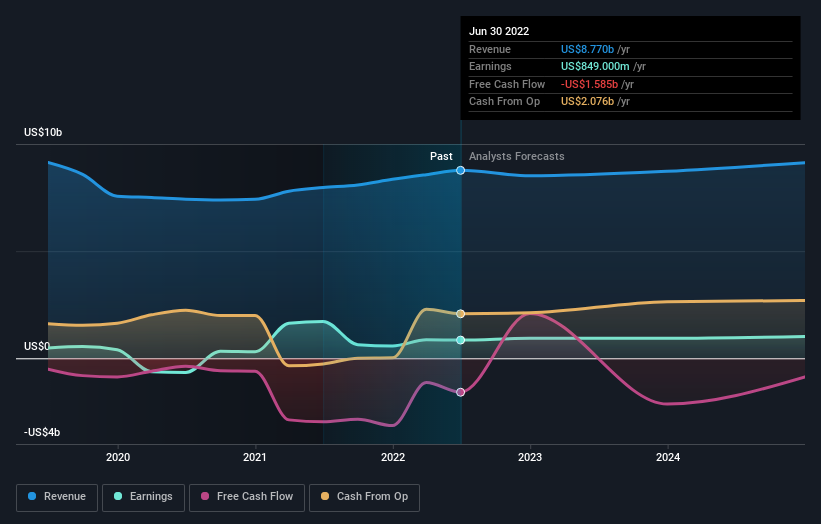Click the Cash From Op data point marker on the orange line
This screenshot has width=821, height=524.
[460, 314]
